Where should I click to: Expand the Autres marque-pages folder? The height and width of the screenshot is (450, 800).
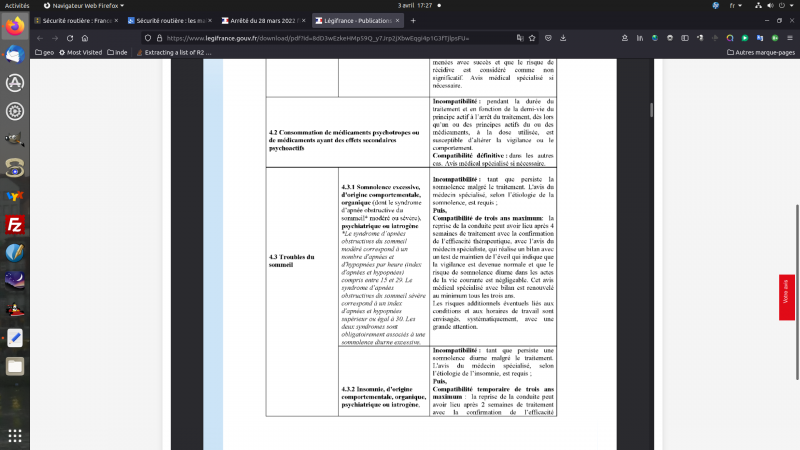[759, 52]
